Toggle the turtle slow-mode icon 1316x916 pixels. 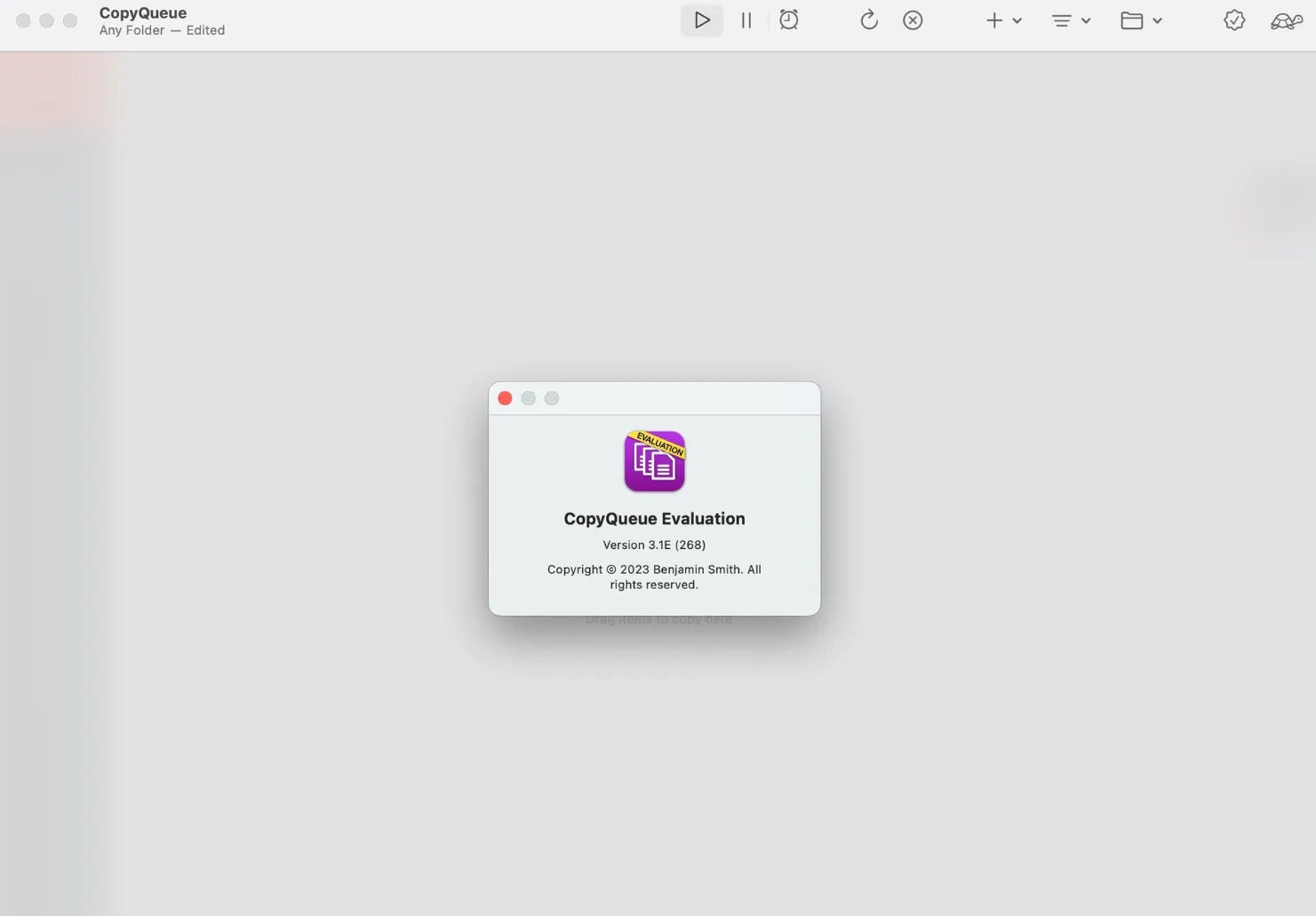(1286, 20)
